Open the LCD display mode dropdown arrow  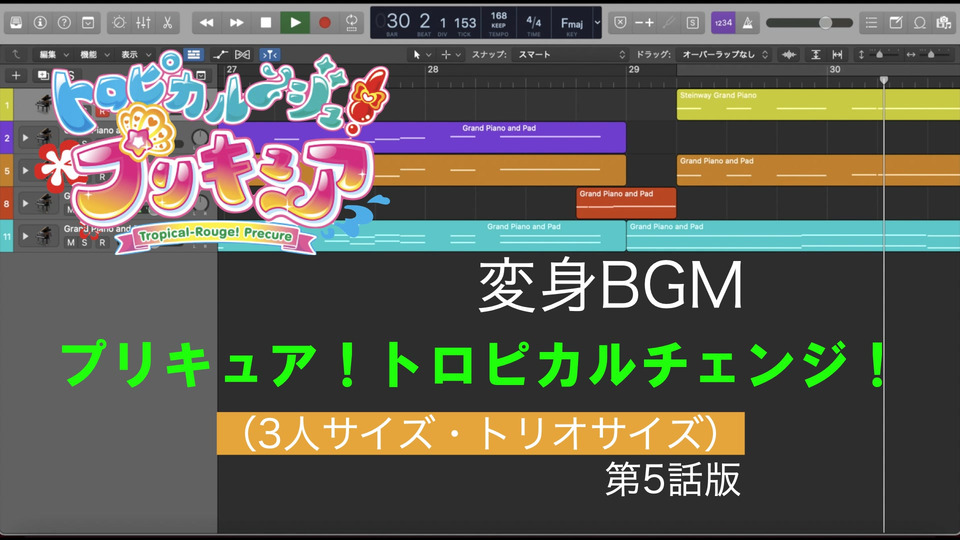click(598, 23)
